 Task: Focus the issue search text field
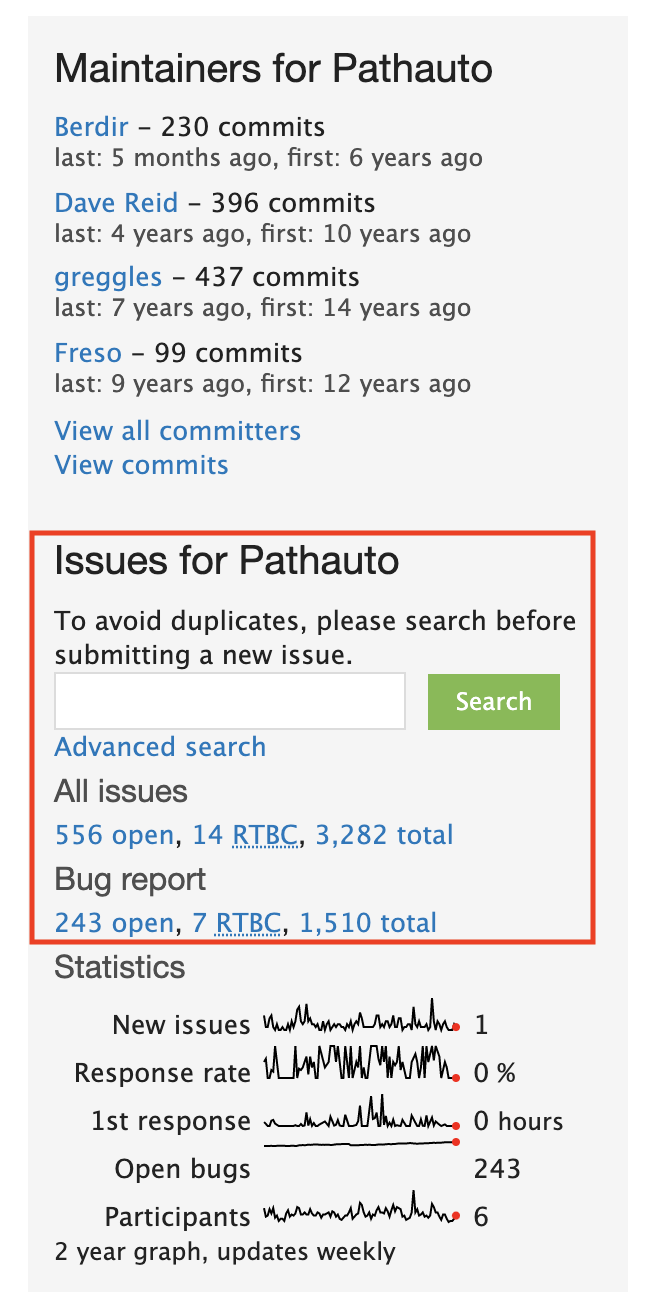coord(230,701)
